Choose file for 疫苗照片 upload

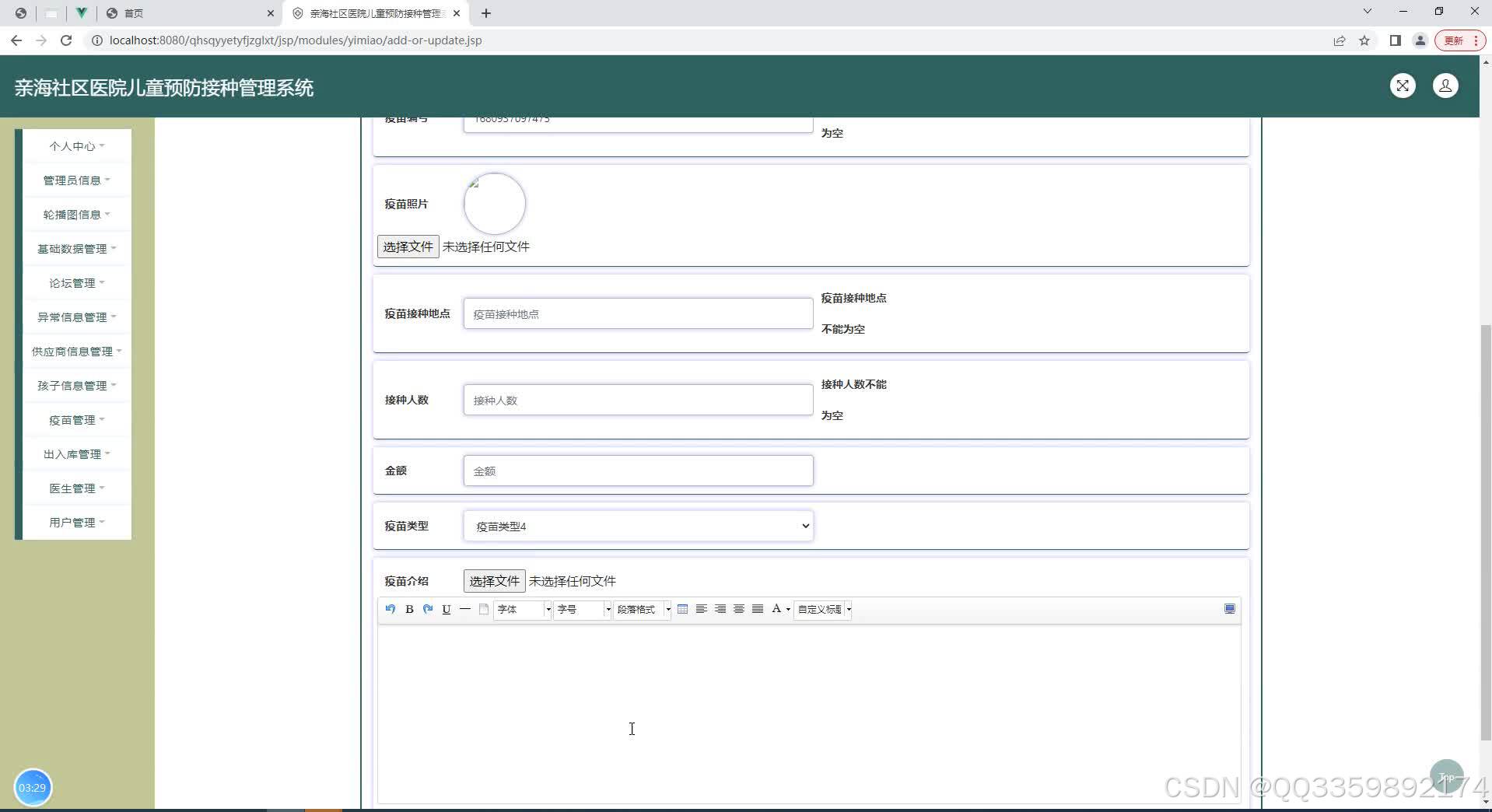tap(408, 247)
